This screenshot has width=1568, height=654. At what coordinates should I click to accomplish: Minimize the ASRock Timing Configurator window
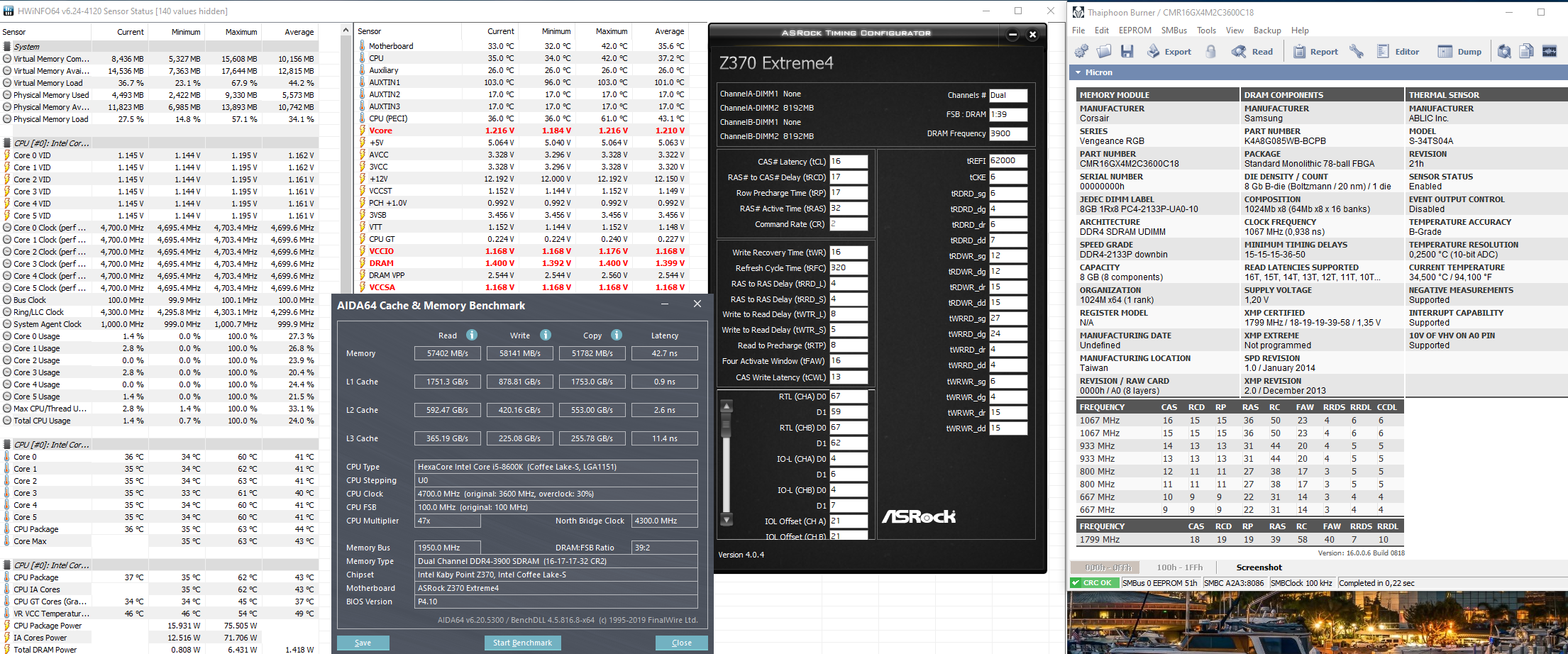point(1012,35)
